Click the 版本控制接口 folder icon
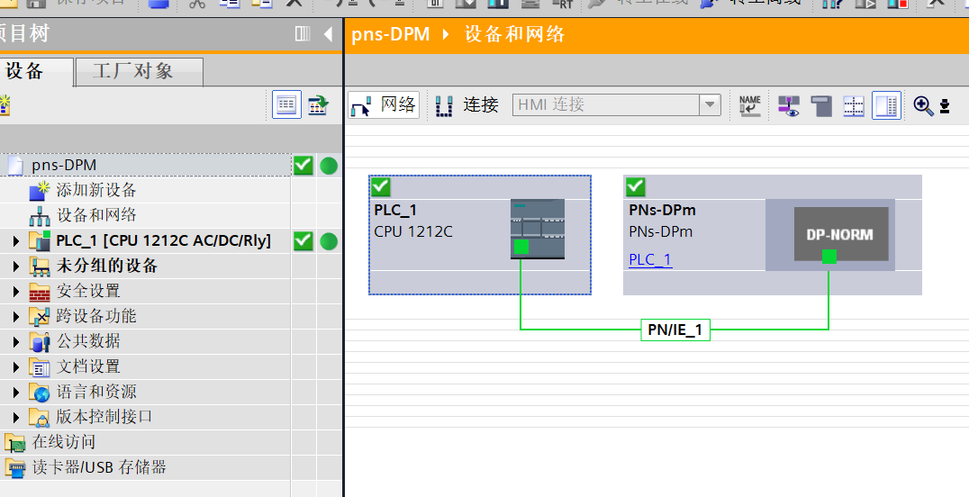This screenshot has width=969, height=497. [40, 418]
